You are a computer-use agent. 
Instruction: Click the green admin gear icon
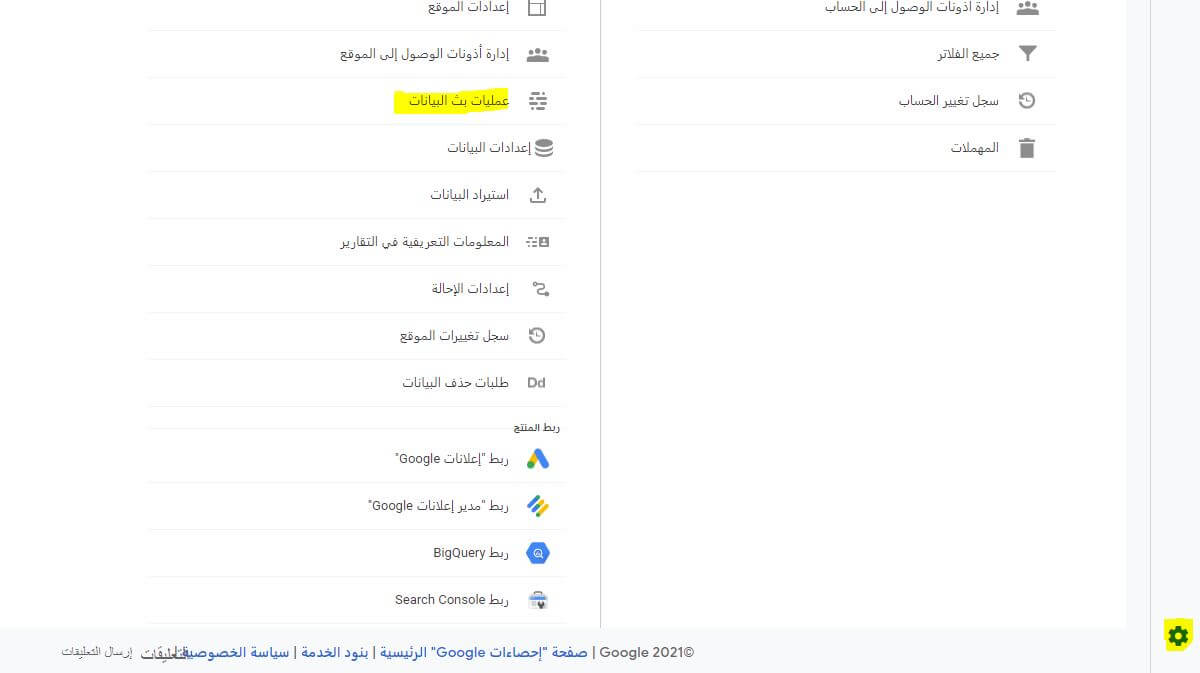(1178, 635)
